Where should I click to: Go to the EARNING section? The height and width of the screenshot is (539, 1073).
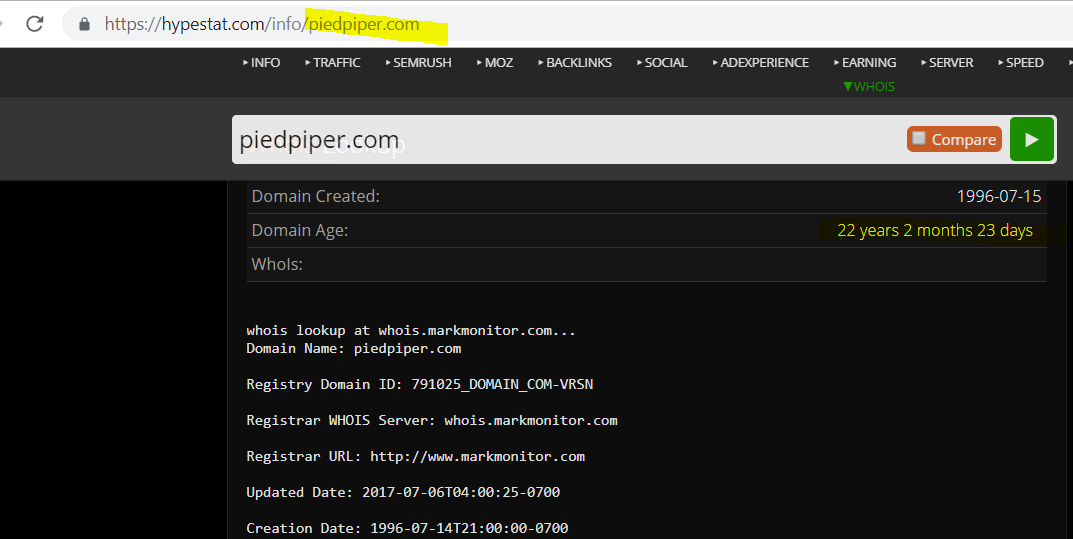(x=865, y=62)
